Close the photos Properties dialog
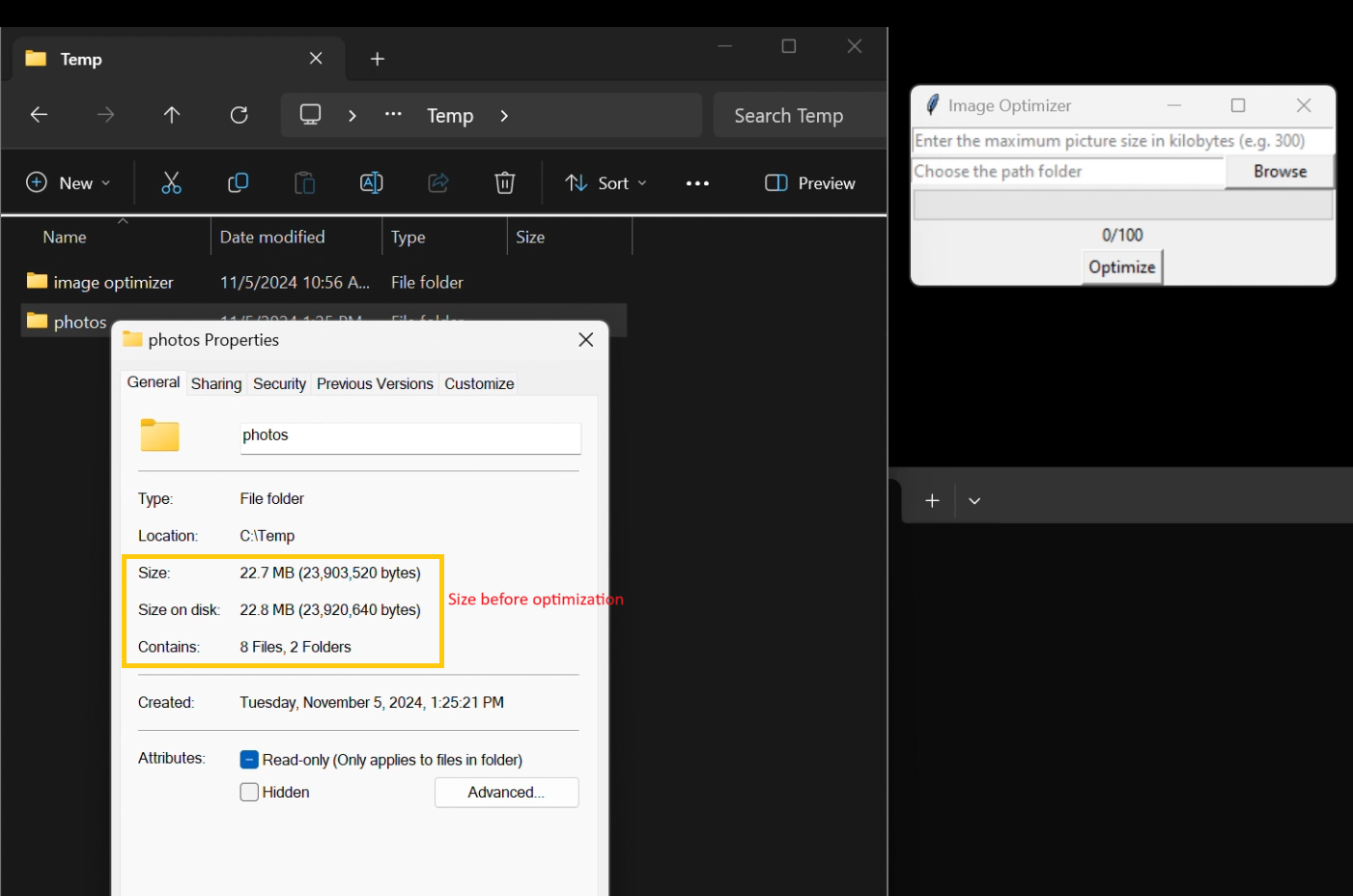Screen dimensions: 1353x896 coord(586,340)
